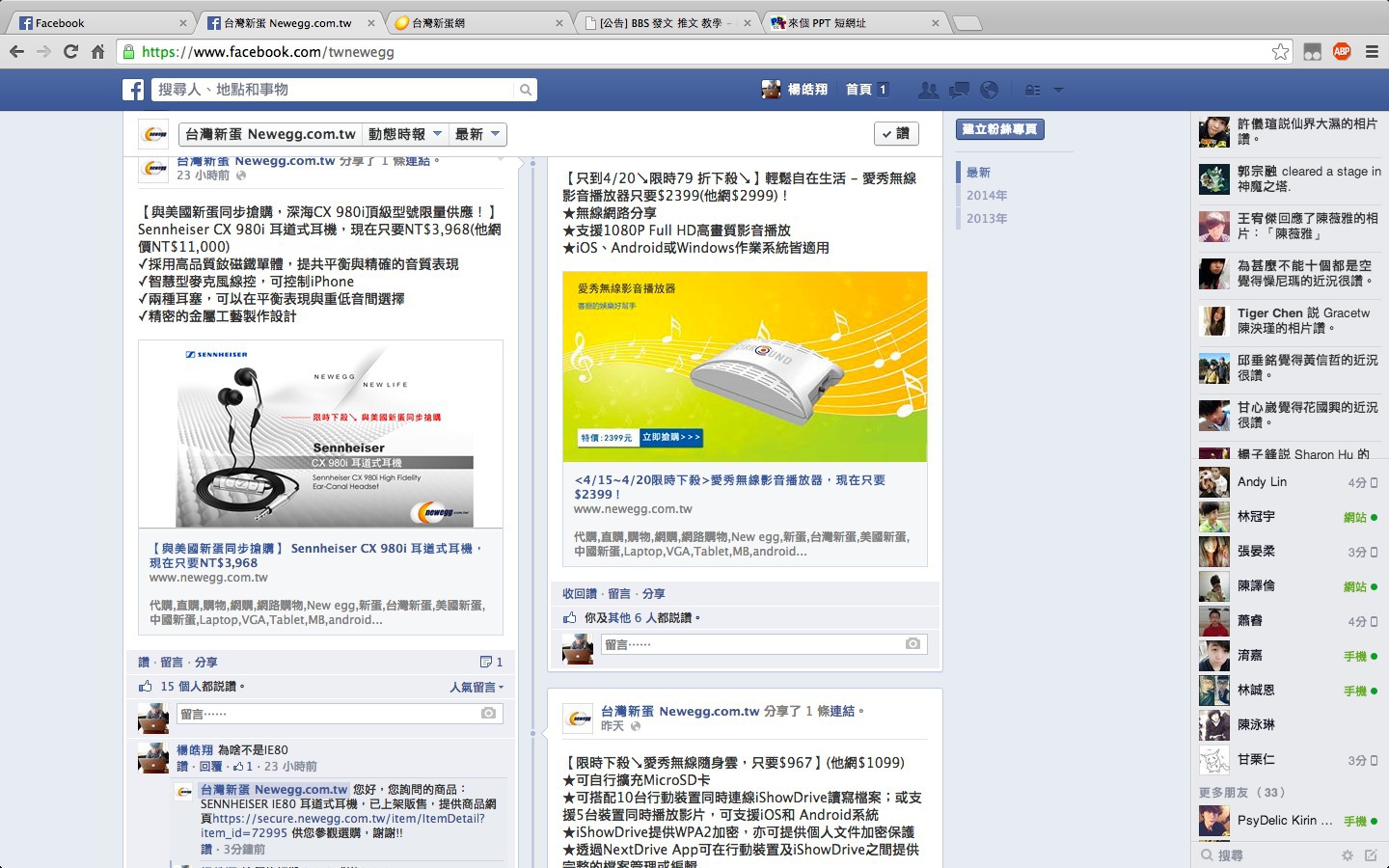Click the Facebook logo in the blue bar
This screenshot has width=1389, height=868.
click(x=133, y=90)
